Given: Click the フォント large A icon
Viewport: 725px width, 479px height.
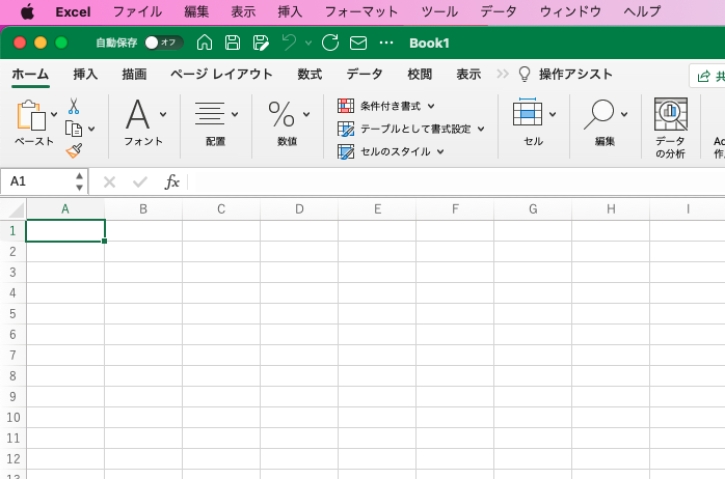Looking at the screenshot, I should 138,114.
